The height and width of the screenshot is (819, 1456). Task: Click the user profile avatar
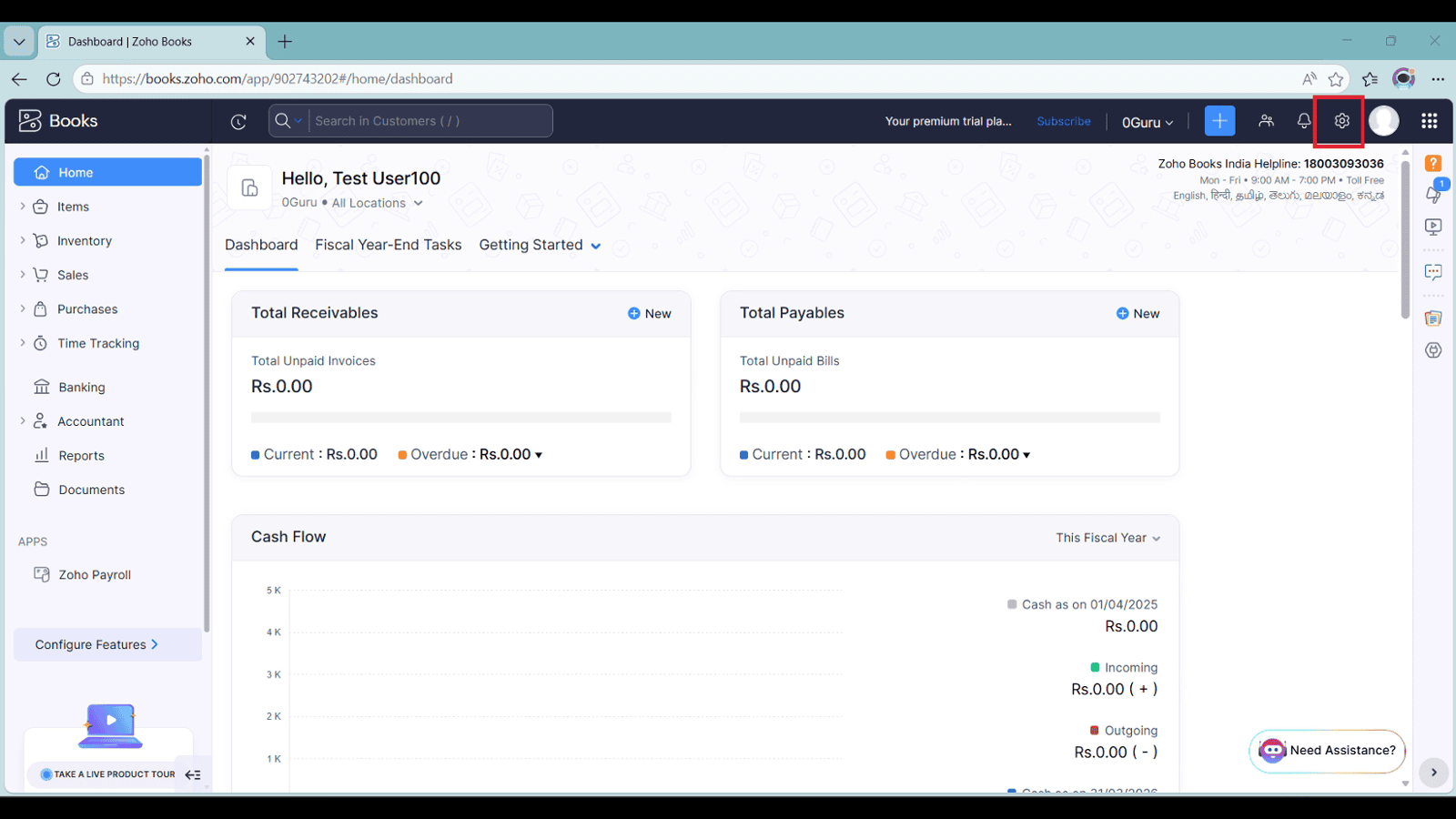[1383, 121]
